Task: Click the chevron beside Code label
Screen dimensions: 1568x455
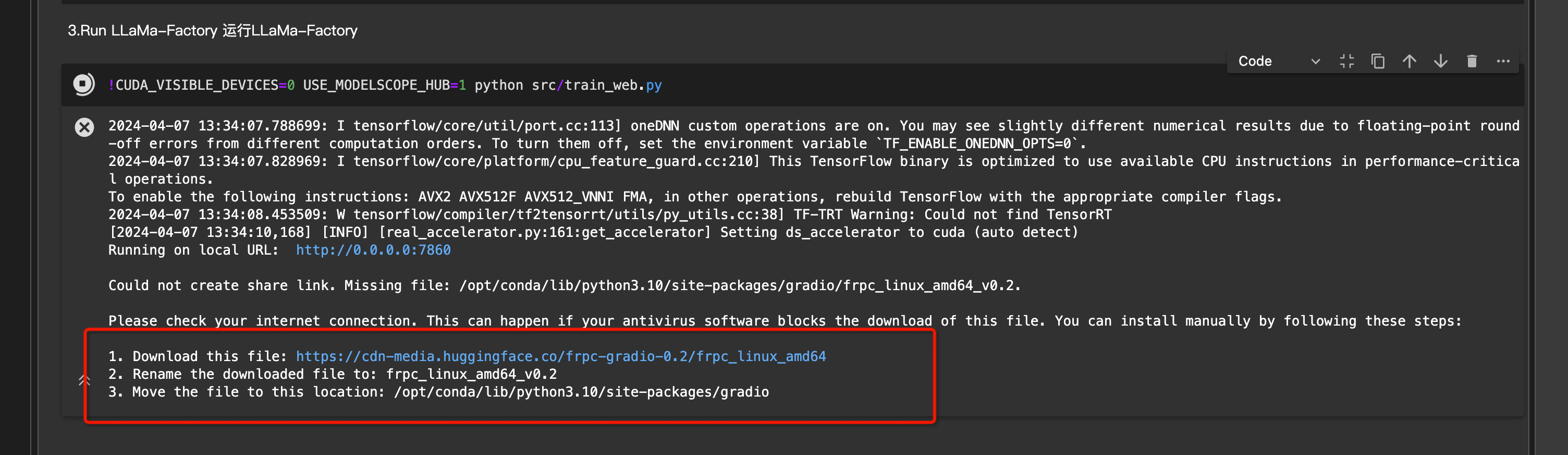Action: click(x=1315, y=62)
